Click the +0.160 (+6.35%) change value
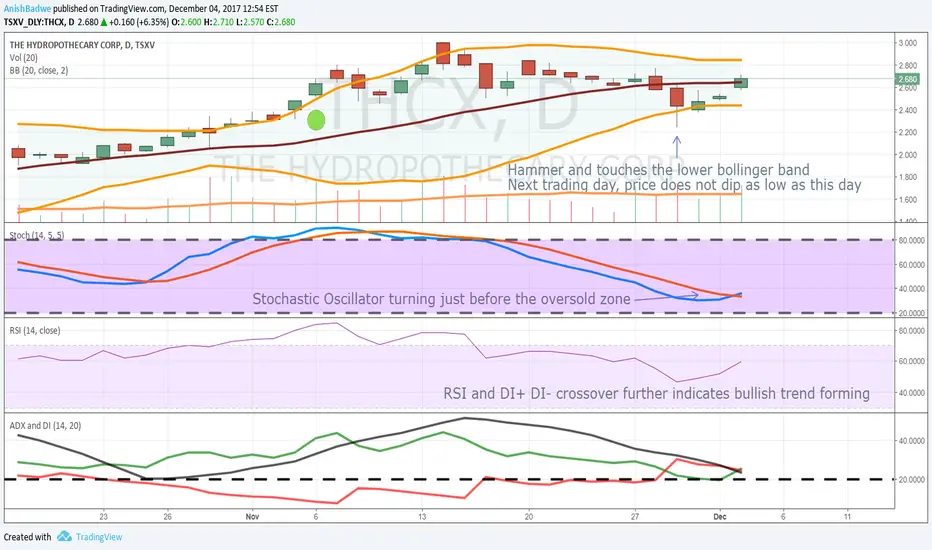Image resolution: width=932 pixels, height=550 pixels. 138,22
